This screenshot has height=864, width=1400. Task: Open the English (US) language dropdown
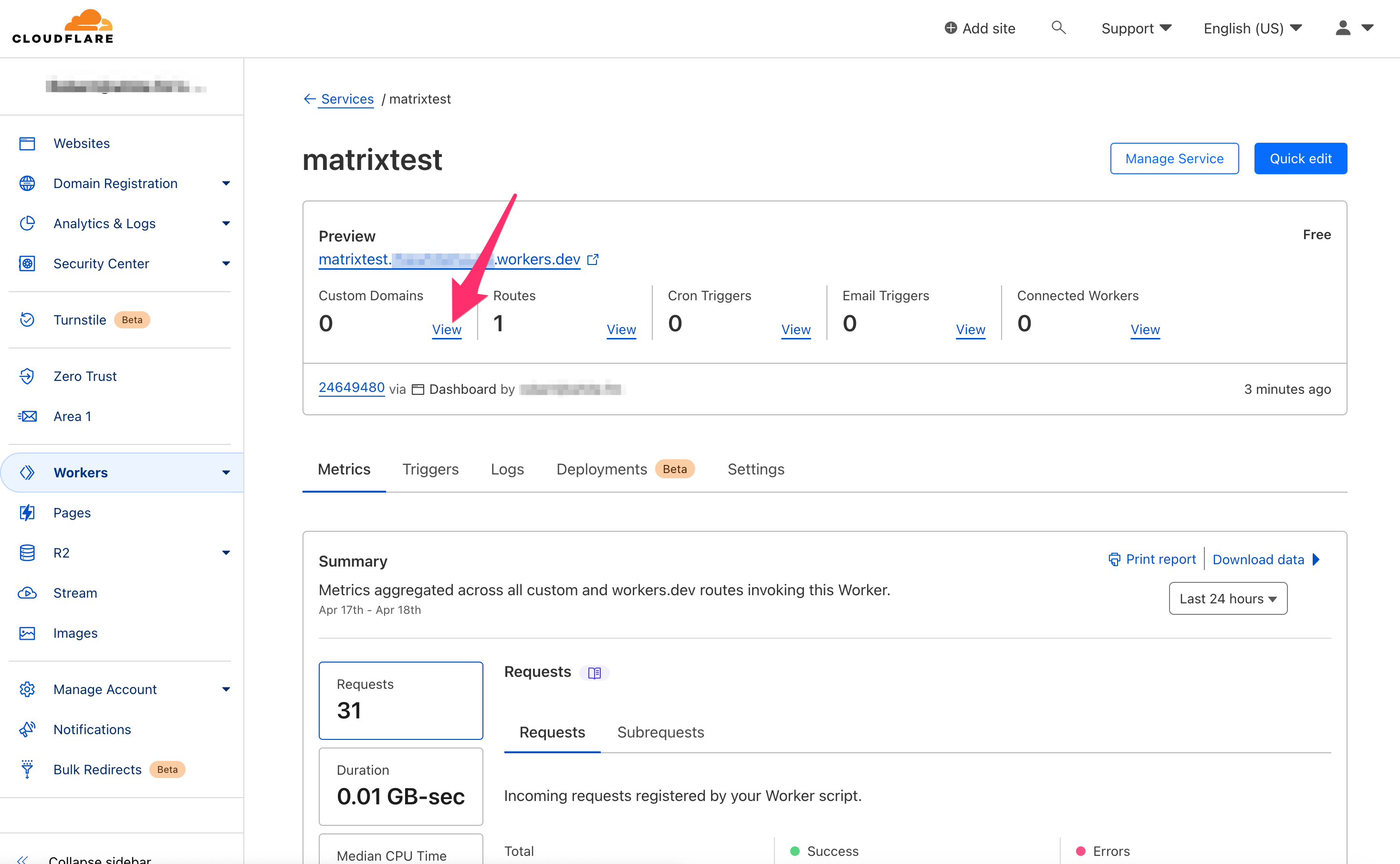pos(1252,28)
